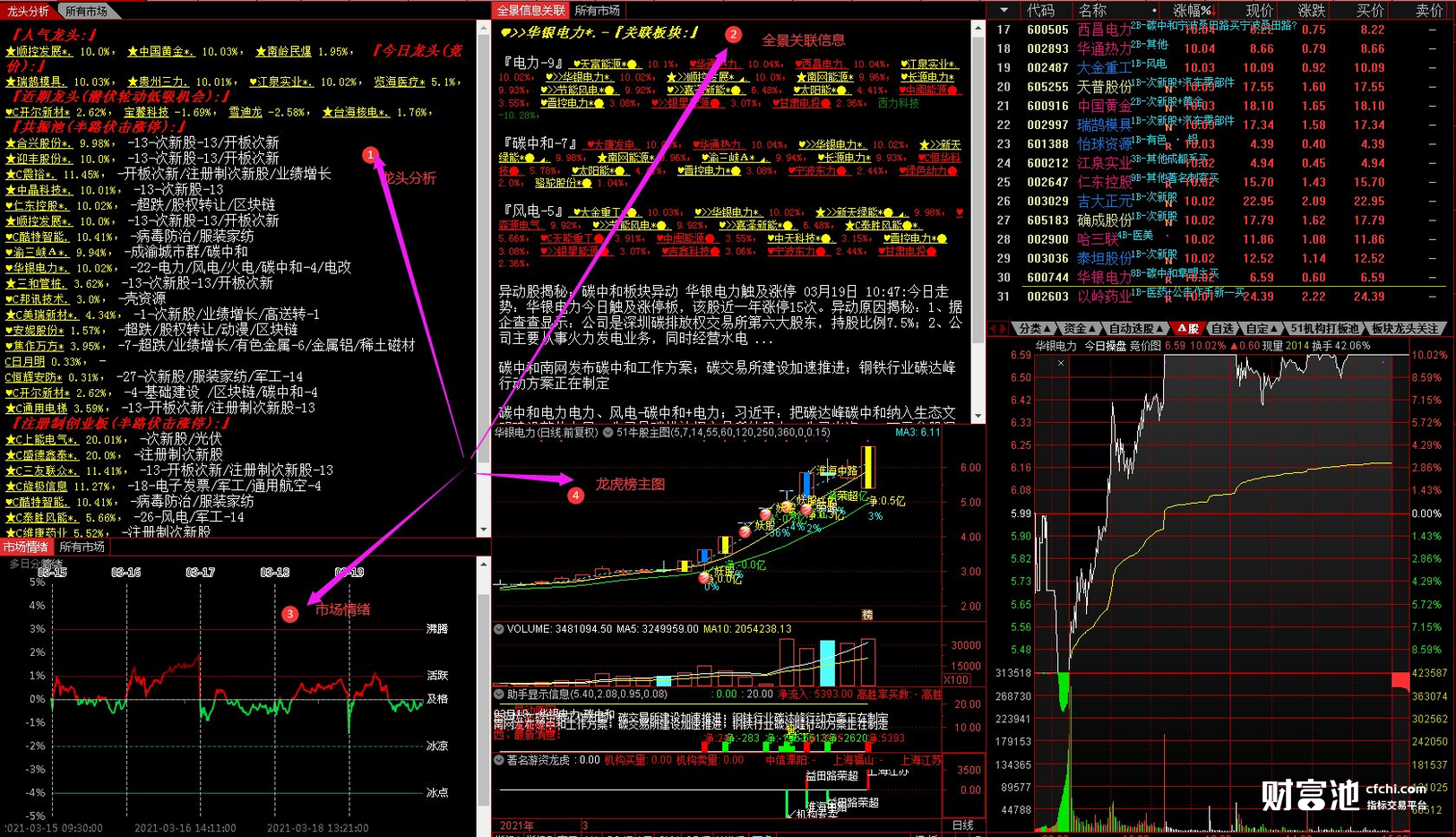The width and height of the screenshot is (1456, 837).
Task: Select stock row 003029 吉大正元
Action: pos(1220,202)
